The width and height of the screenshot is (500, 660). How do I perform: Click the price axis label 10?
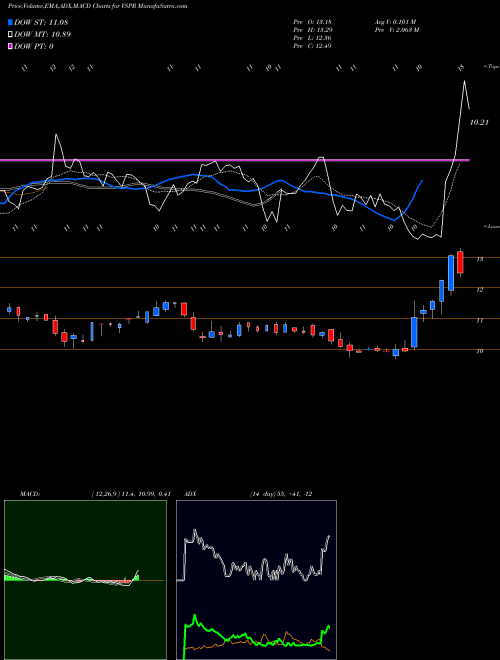click(480, 351)
